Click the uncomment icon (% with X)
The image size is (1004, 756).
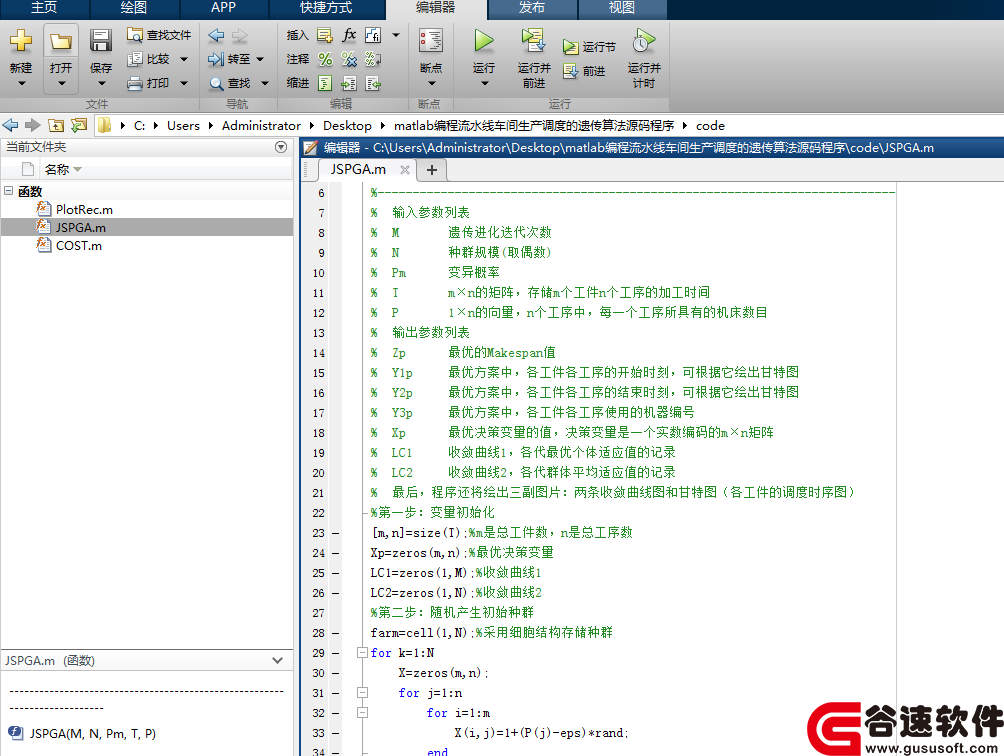click(349, 60)
